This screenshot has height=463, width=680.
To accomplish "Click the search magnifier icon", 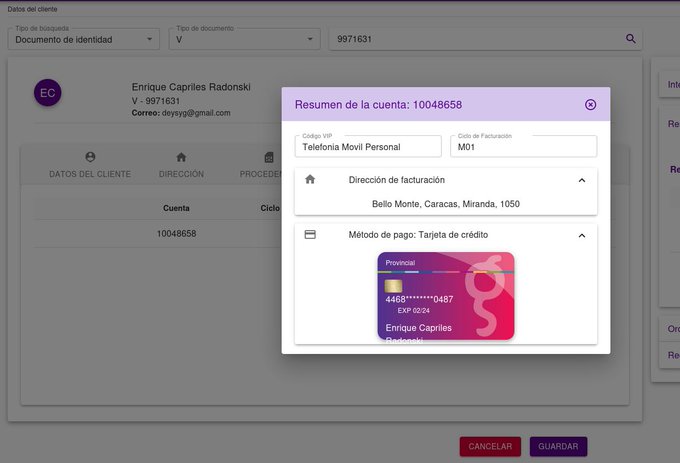I will pyautogui.click(x=630, y=39).
